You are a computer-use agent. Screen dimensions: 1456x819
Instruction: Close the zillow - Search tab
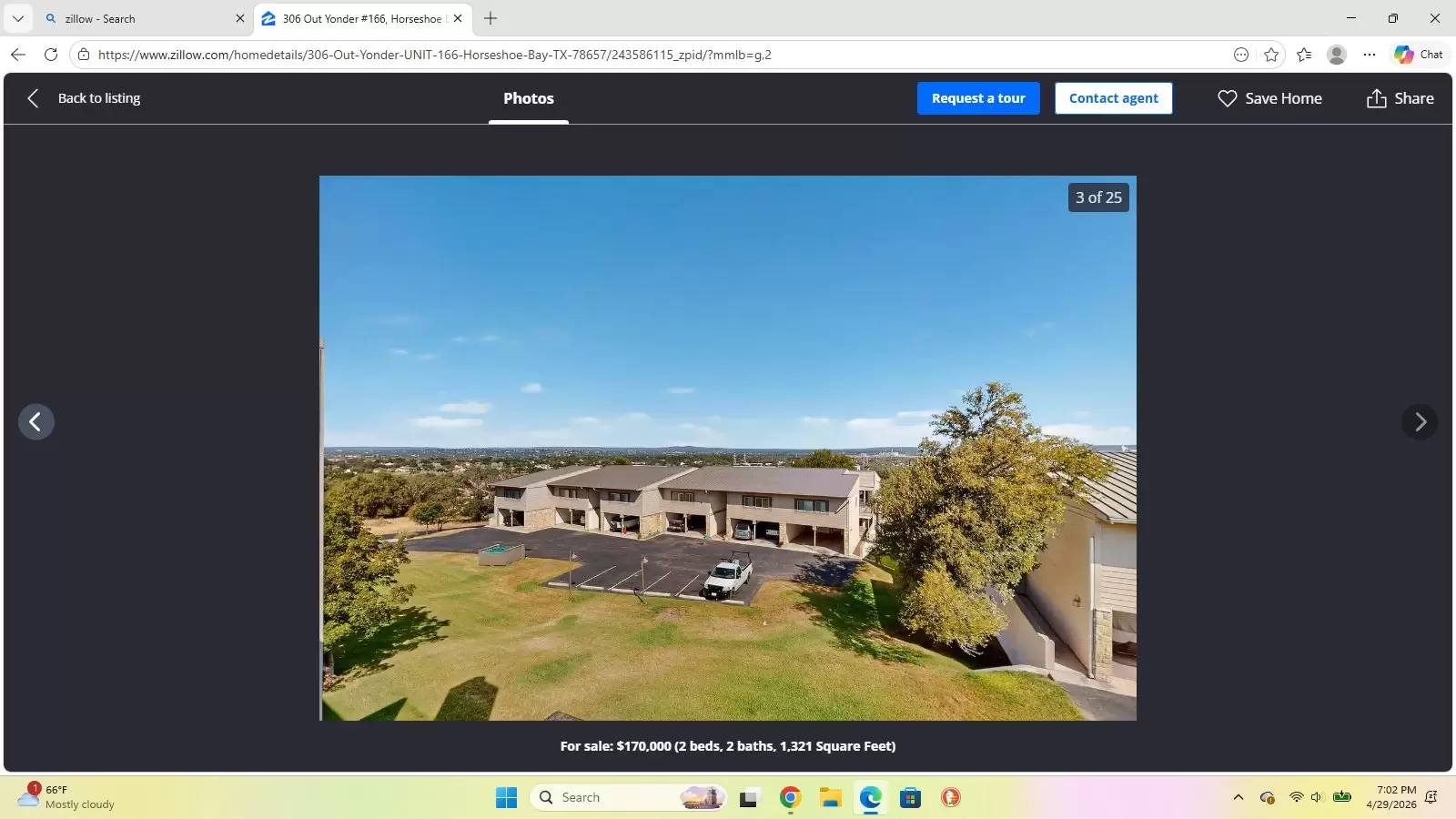240,18
